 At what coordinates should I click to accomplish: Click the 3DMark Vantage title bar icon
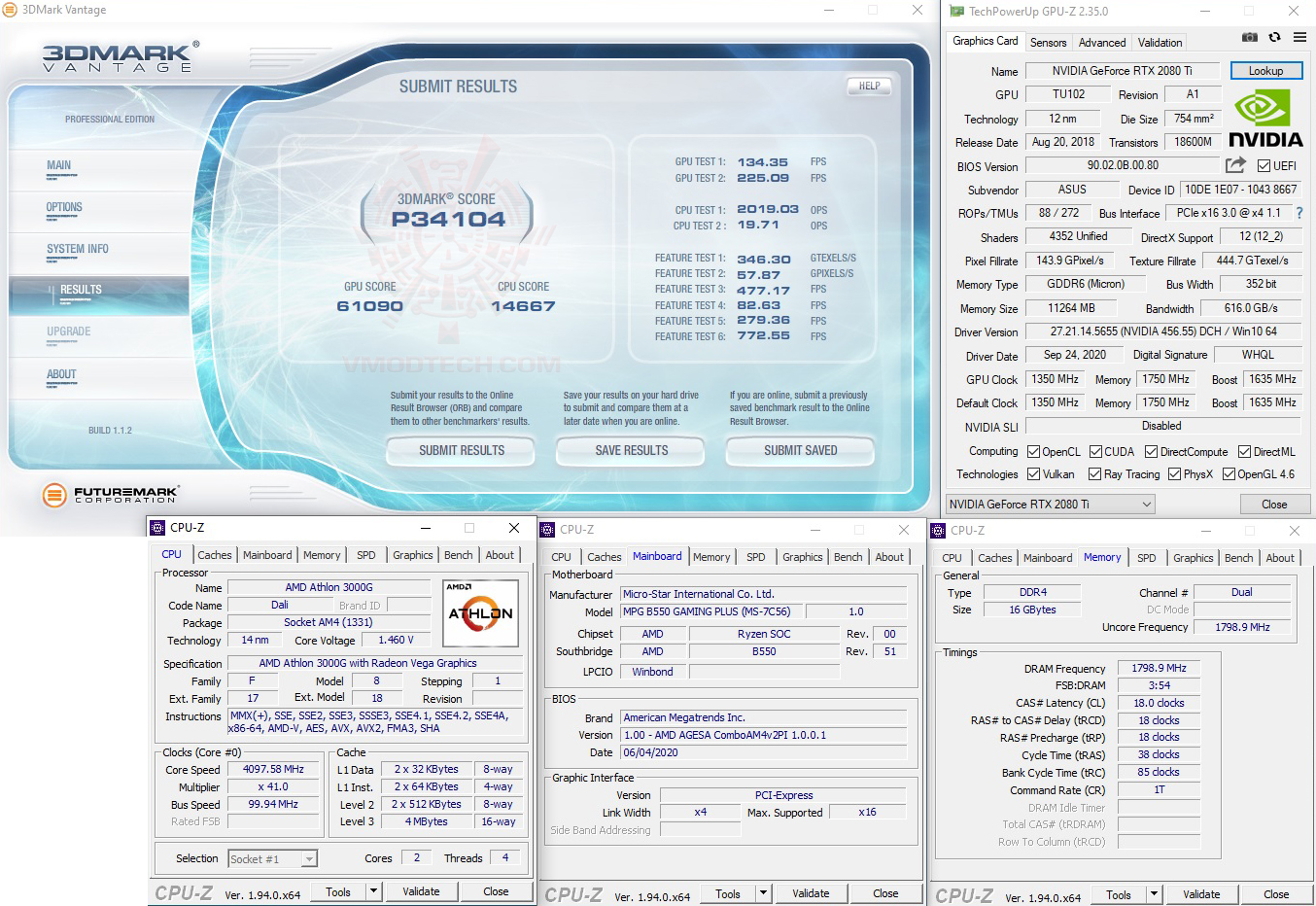tap(10, 10)
